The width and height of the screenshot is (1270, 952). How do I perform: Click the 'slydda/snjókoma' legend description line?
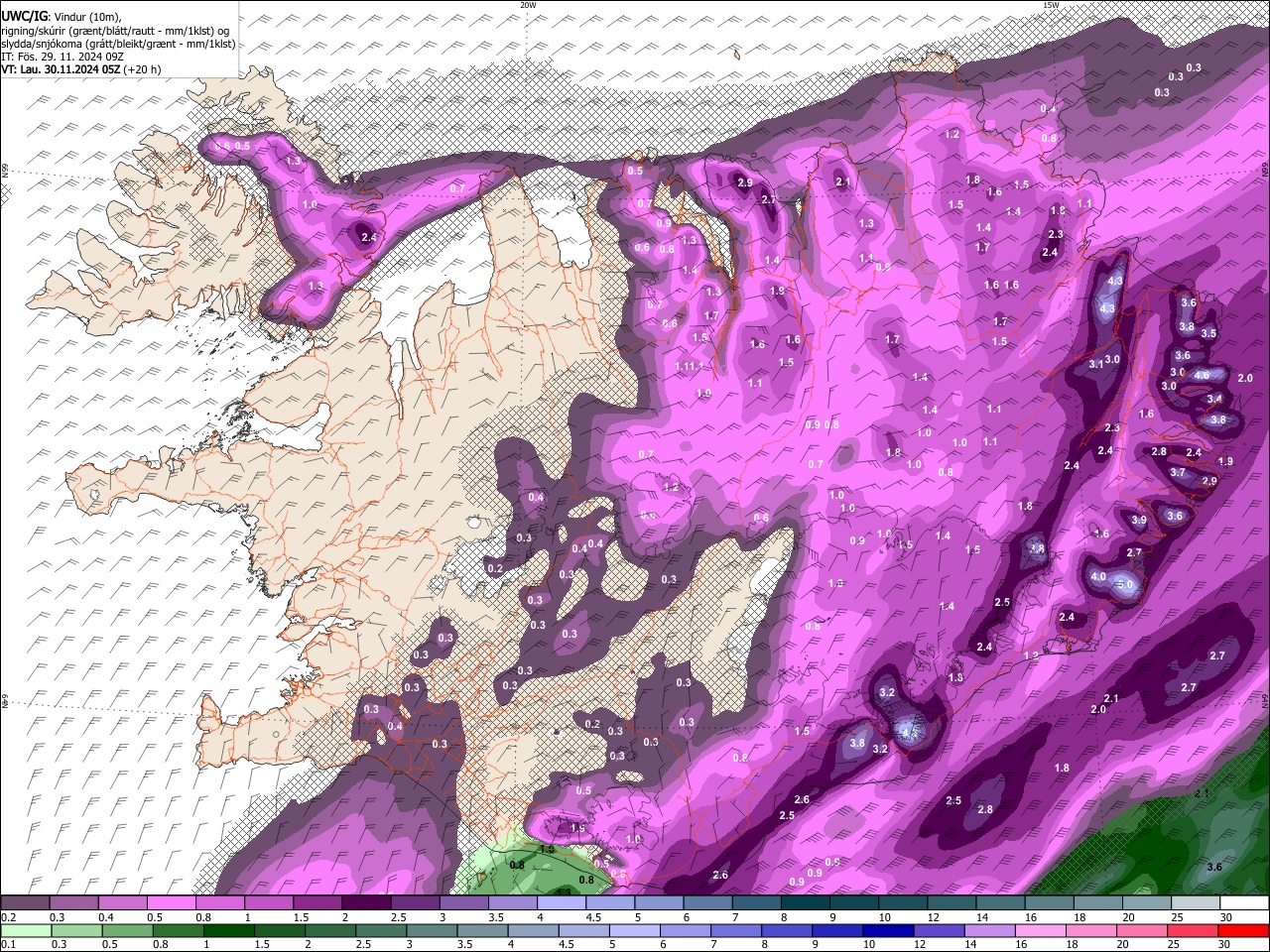click(118, 44)
